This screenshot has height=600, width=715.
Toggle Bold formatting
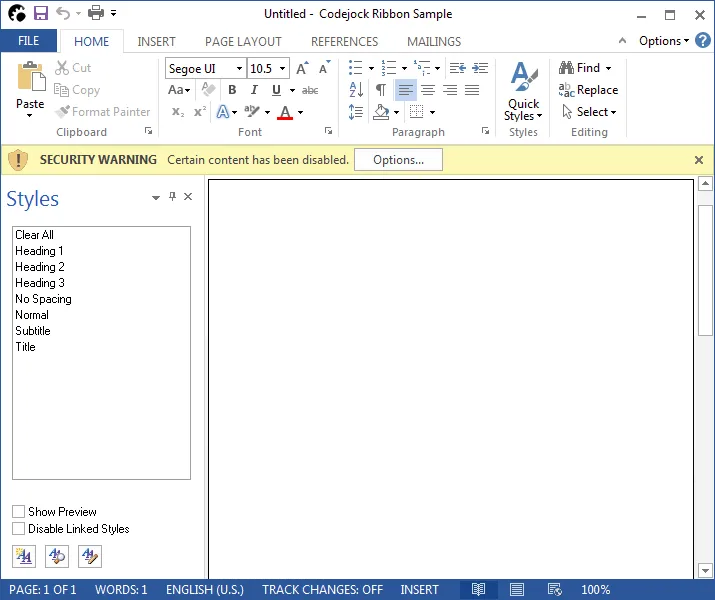pos(232,90)
